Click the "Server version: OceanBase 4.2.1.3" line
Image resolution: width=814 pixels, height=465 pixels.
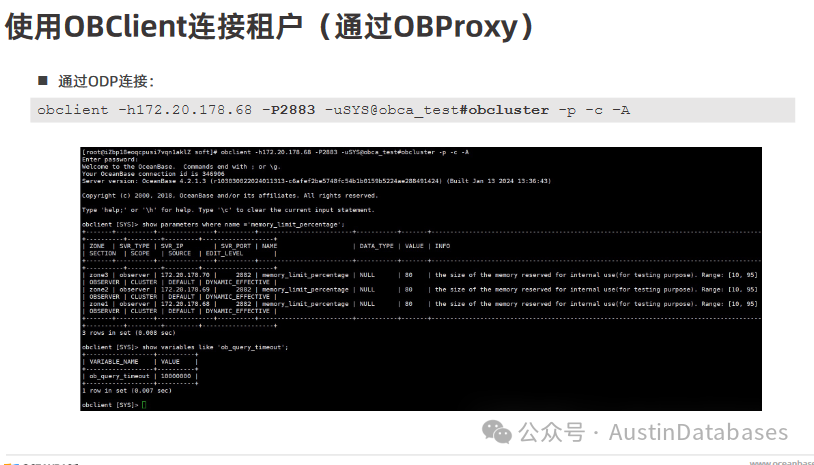[x=316, y=181]
